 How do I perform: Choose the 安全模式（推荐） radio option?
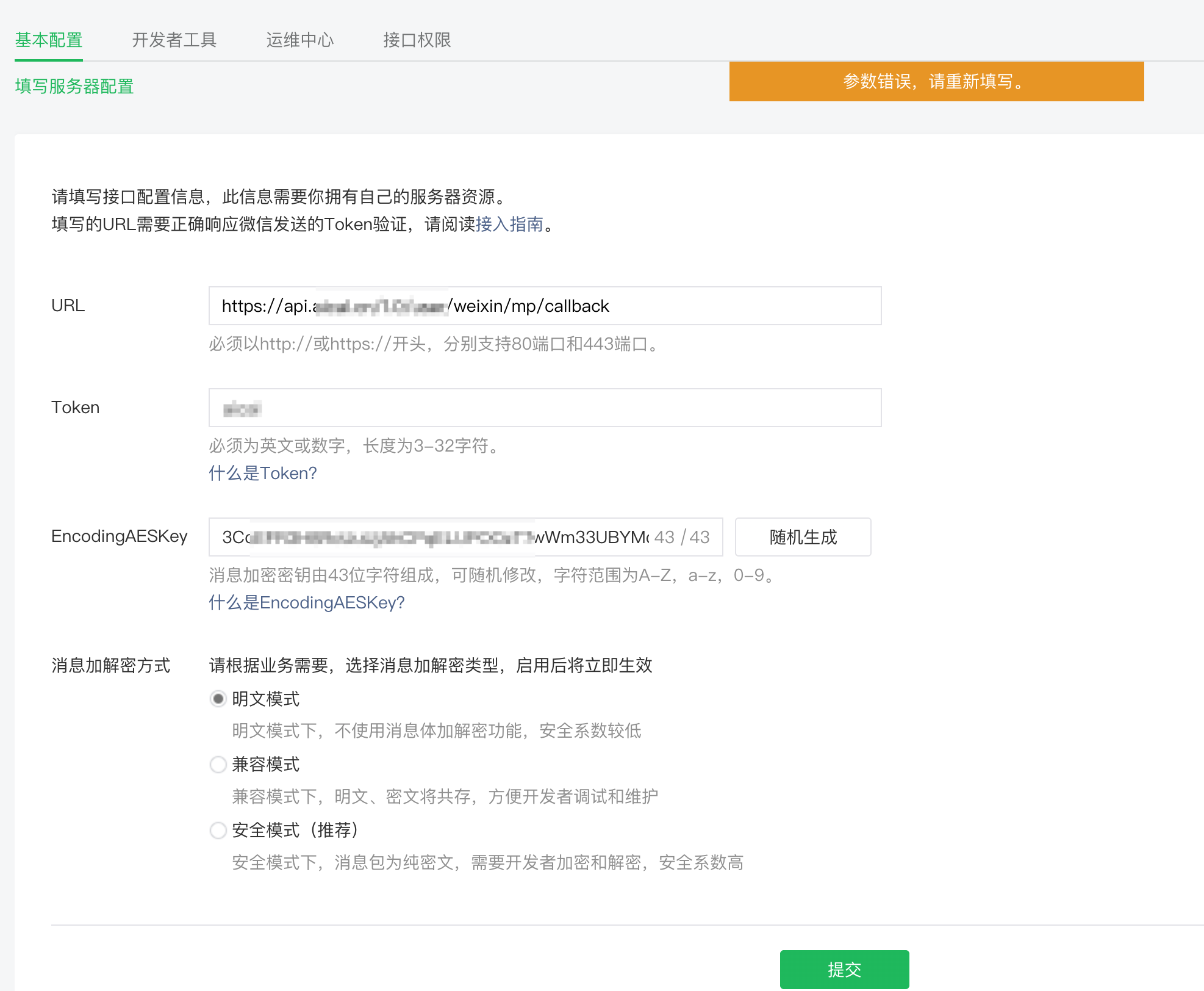point(218,831)
